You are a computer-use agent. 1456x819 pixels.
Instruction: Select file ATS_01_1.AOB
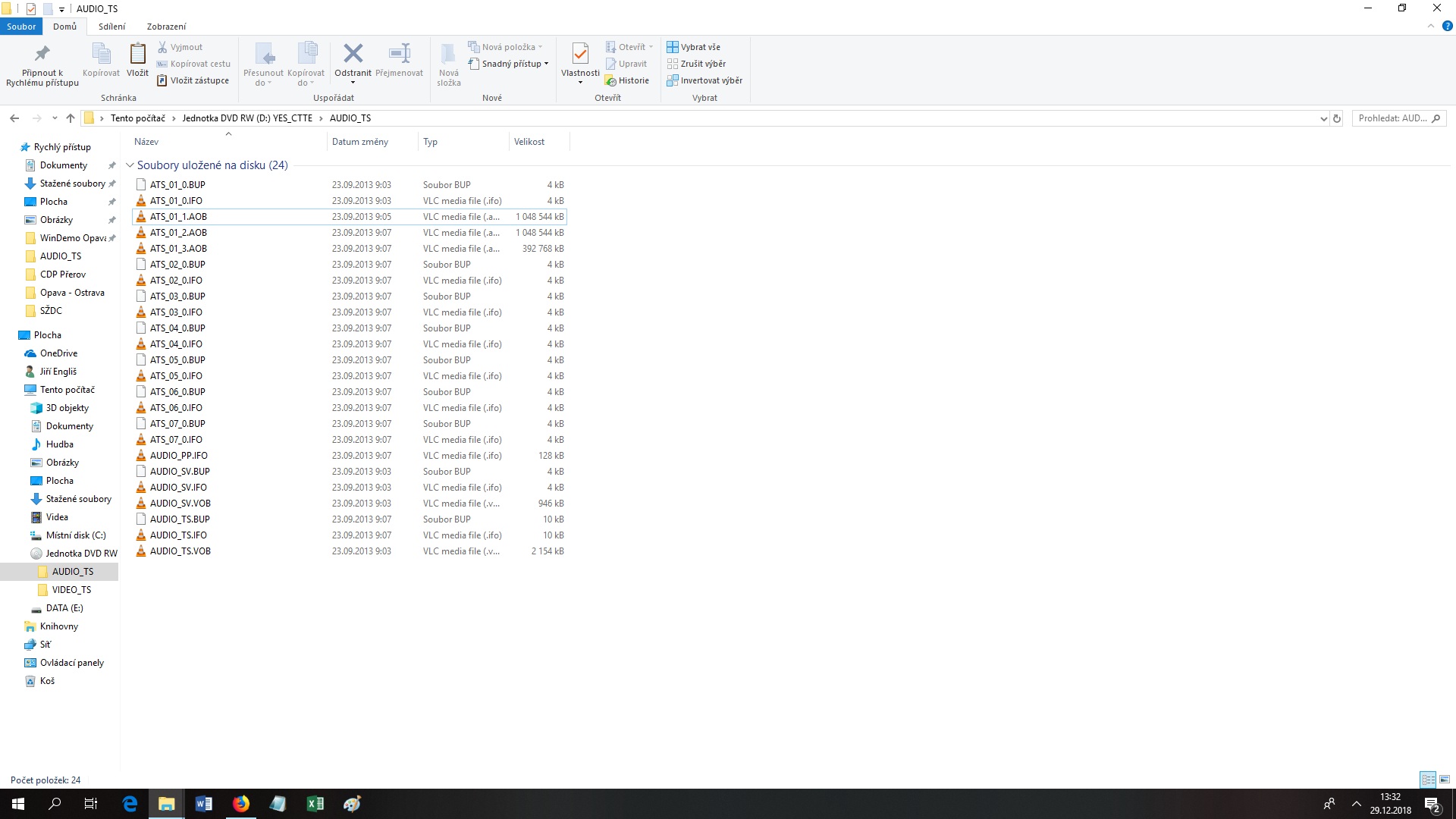(350, 217)
